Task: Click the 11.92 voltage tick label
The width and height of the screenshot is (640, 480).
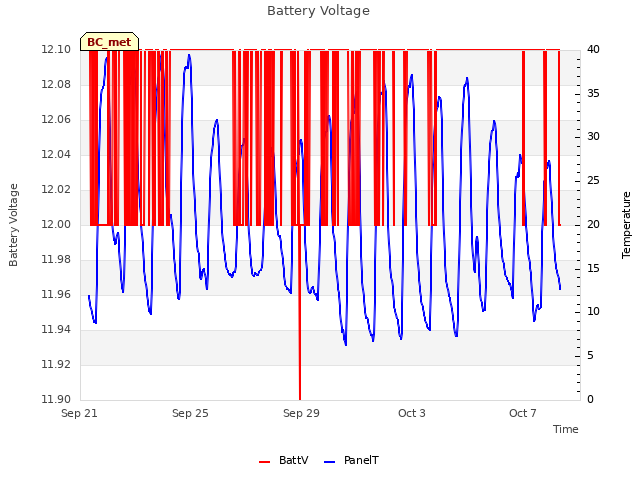Action: click(x=56, y=364)
